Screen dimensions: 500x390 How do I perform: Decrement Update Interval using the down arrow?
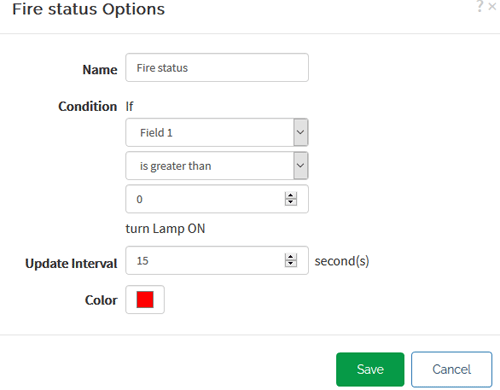(x=291, y=264)
